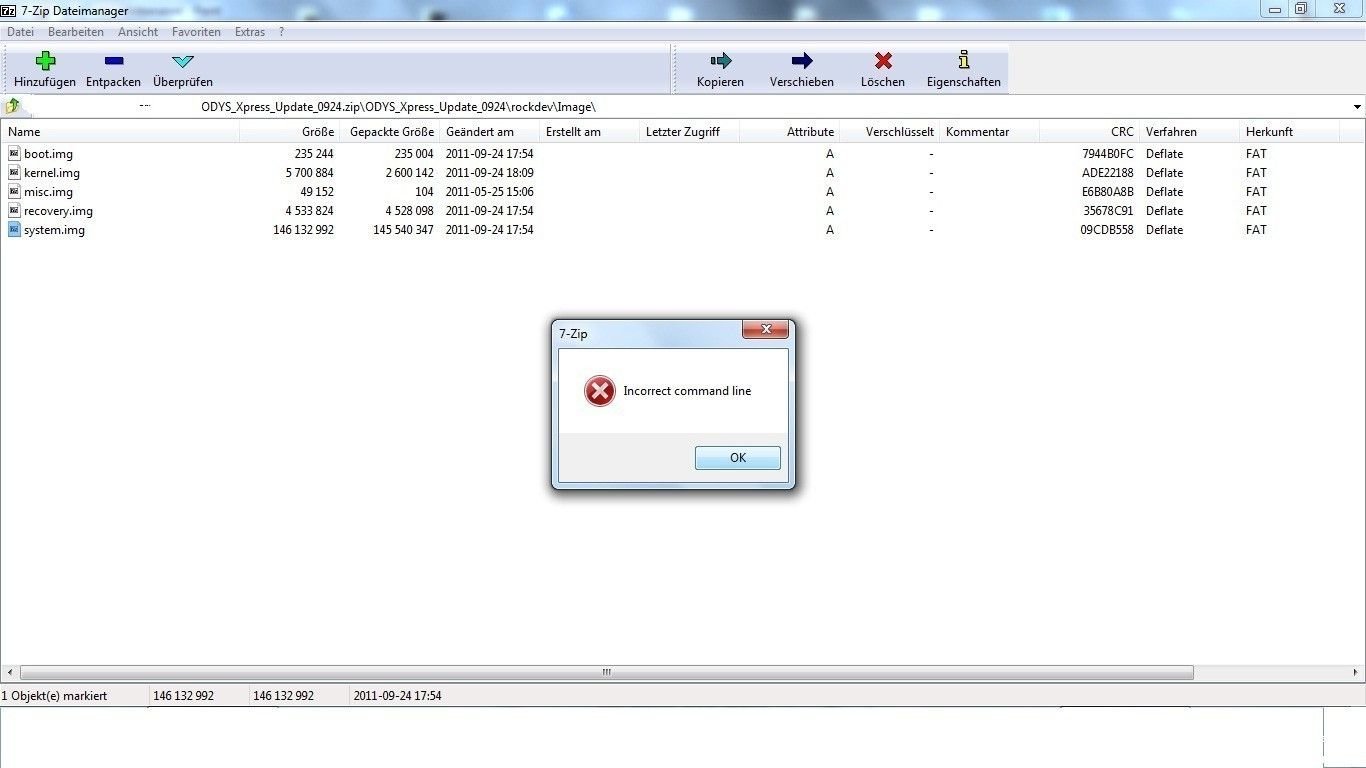Sort by the Attribute column header

tap(790, 132)
